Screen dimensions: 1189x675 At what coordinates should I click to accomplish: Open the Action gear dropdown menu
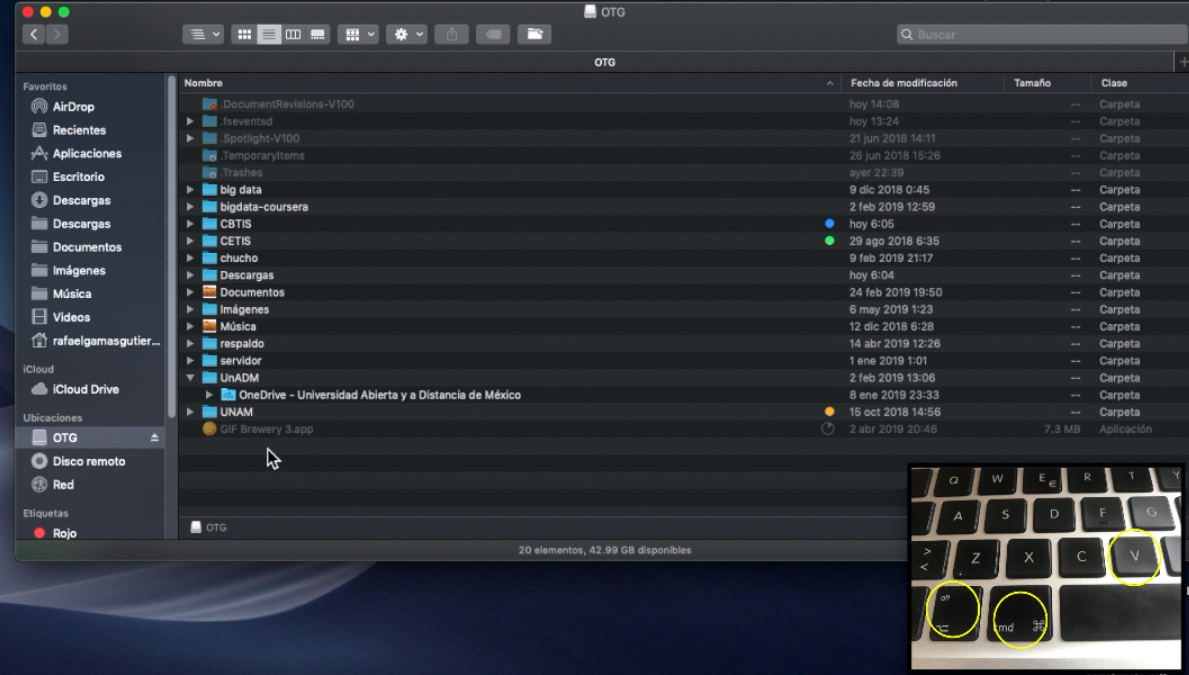[408, 34]
